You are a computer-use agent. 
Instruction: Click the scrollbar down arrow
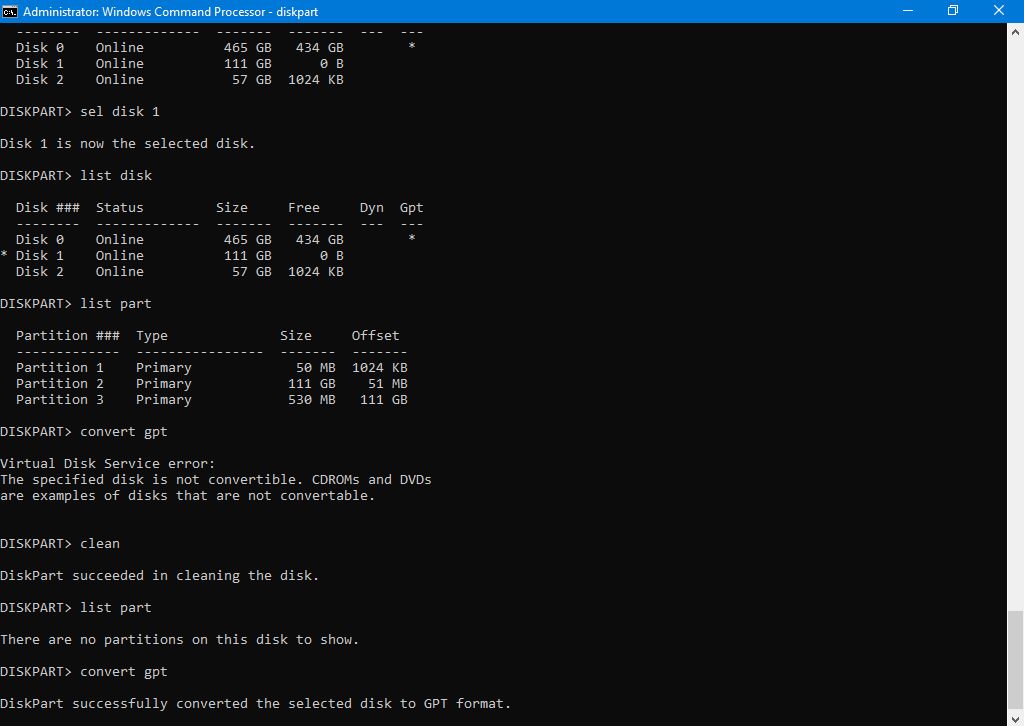(x=1015, y=717)
